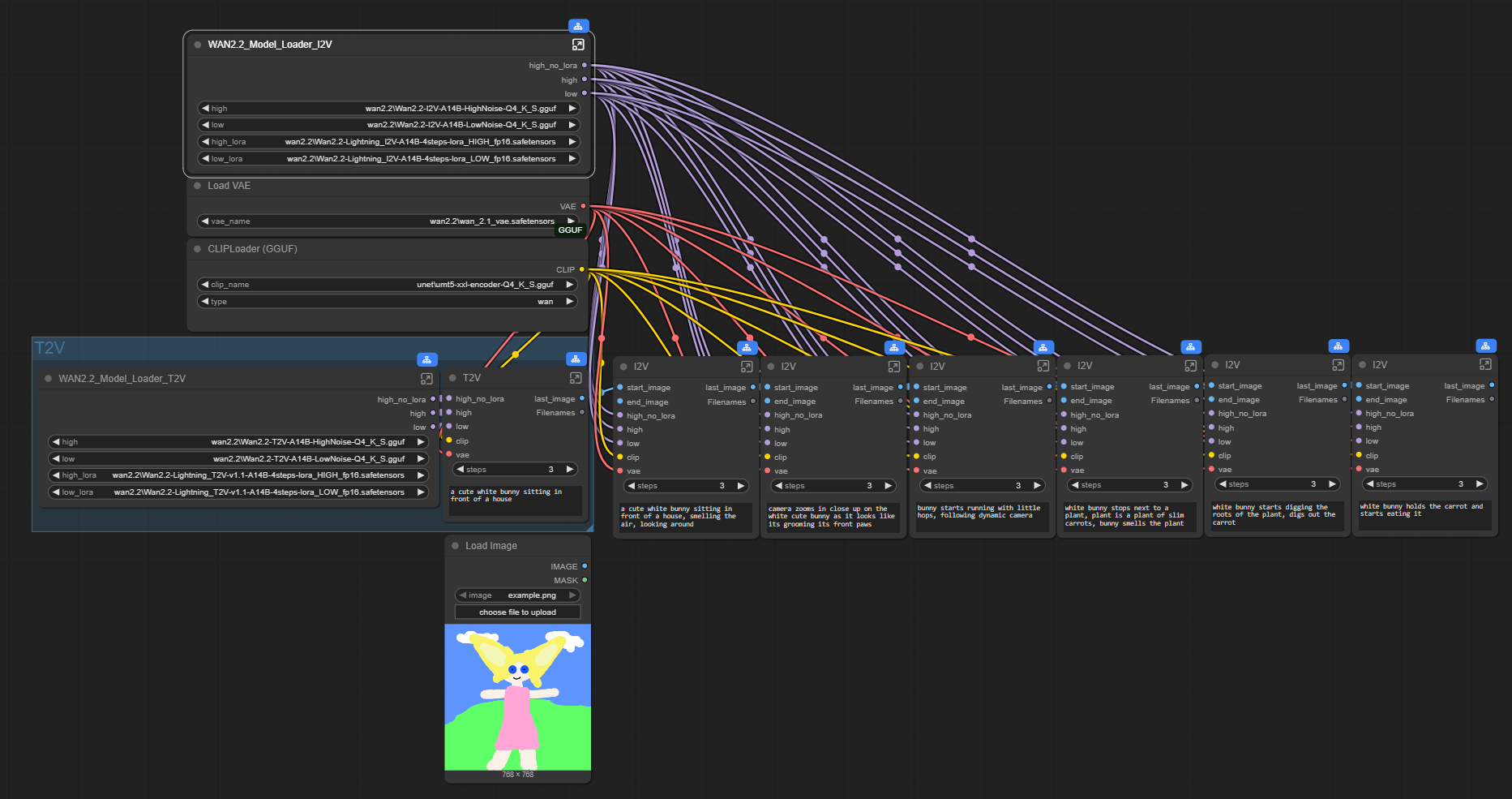Image resolution: width=1512 pixels, height=799 pixels.
Task: Collapse the CLIPLoader (GGUF) node via its dot
Action: [198, 249]
